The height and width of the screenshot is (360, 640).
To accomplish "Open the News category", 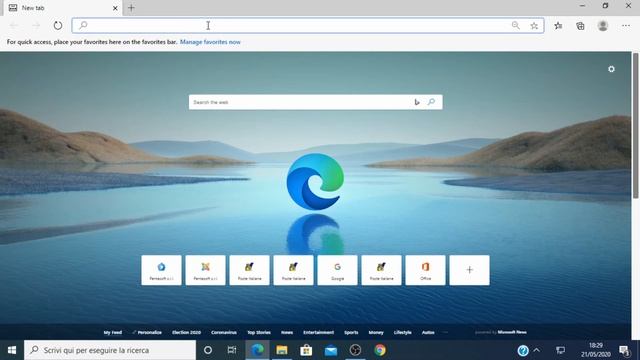I will click(x=287, y=332).
